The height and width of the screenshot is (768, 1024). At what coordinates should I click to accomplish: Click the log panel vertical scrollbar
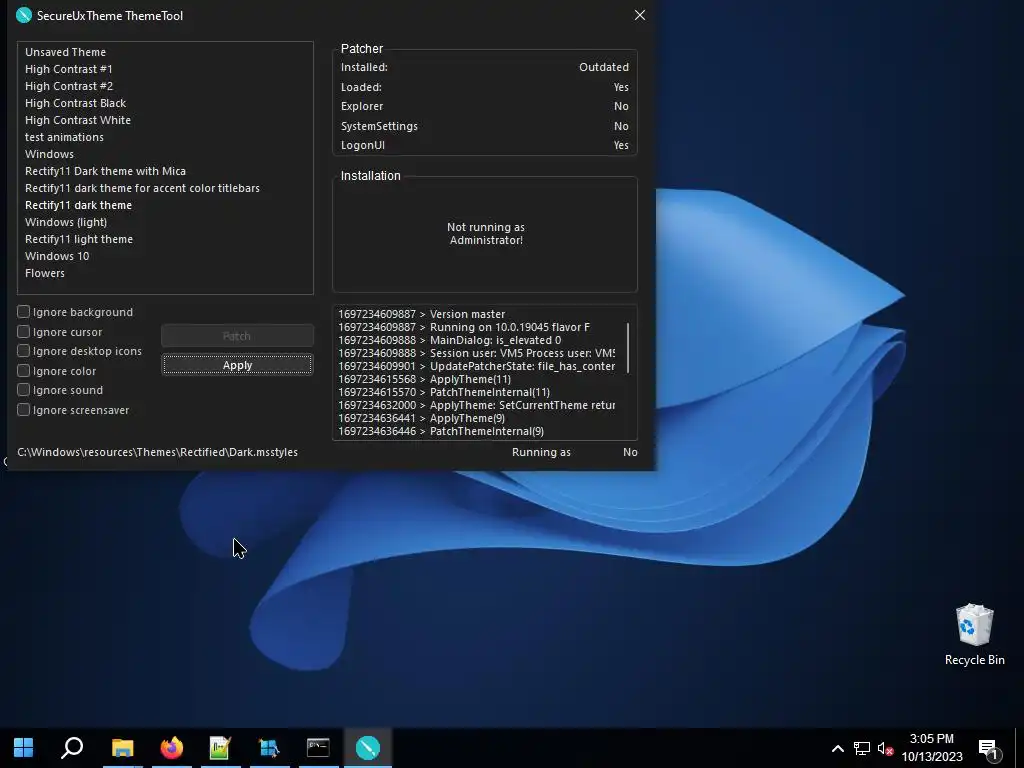628,347
